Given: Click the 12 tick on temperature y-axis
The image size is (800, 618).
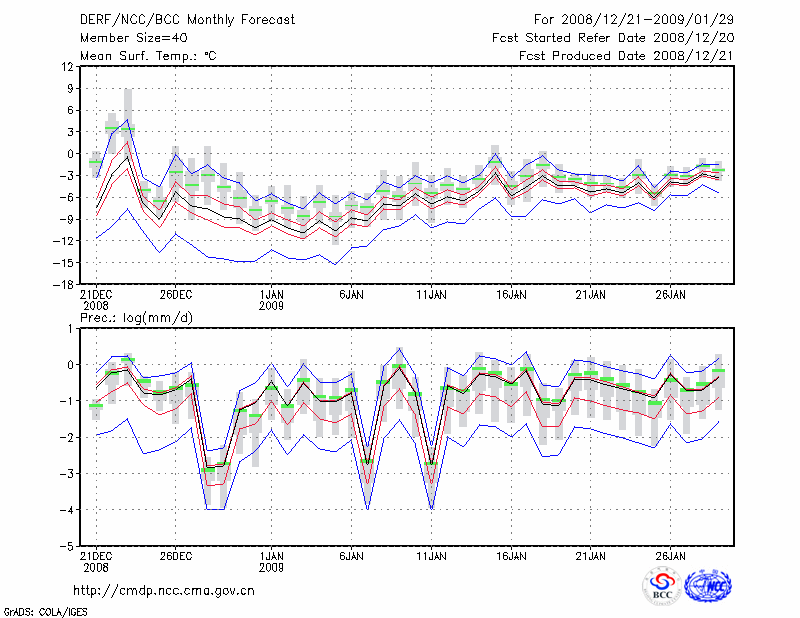Looking at the screenshot, I should pos(65,67).
